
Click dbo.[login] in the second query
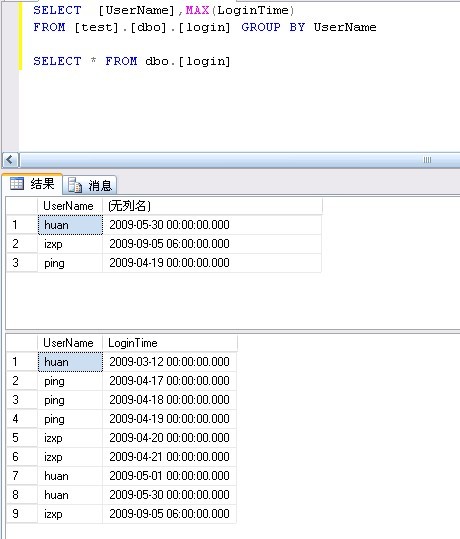[188, 61]
